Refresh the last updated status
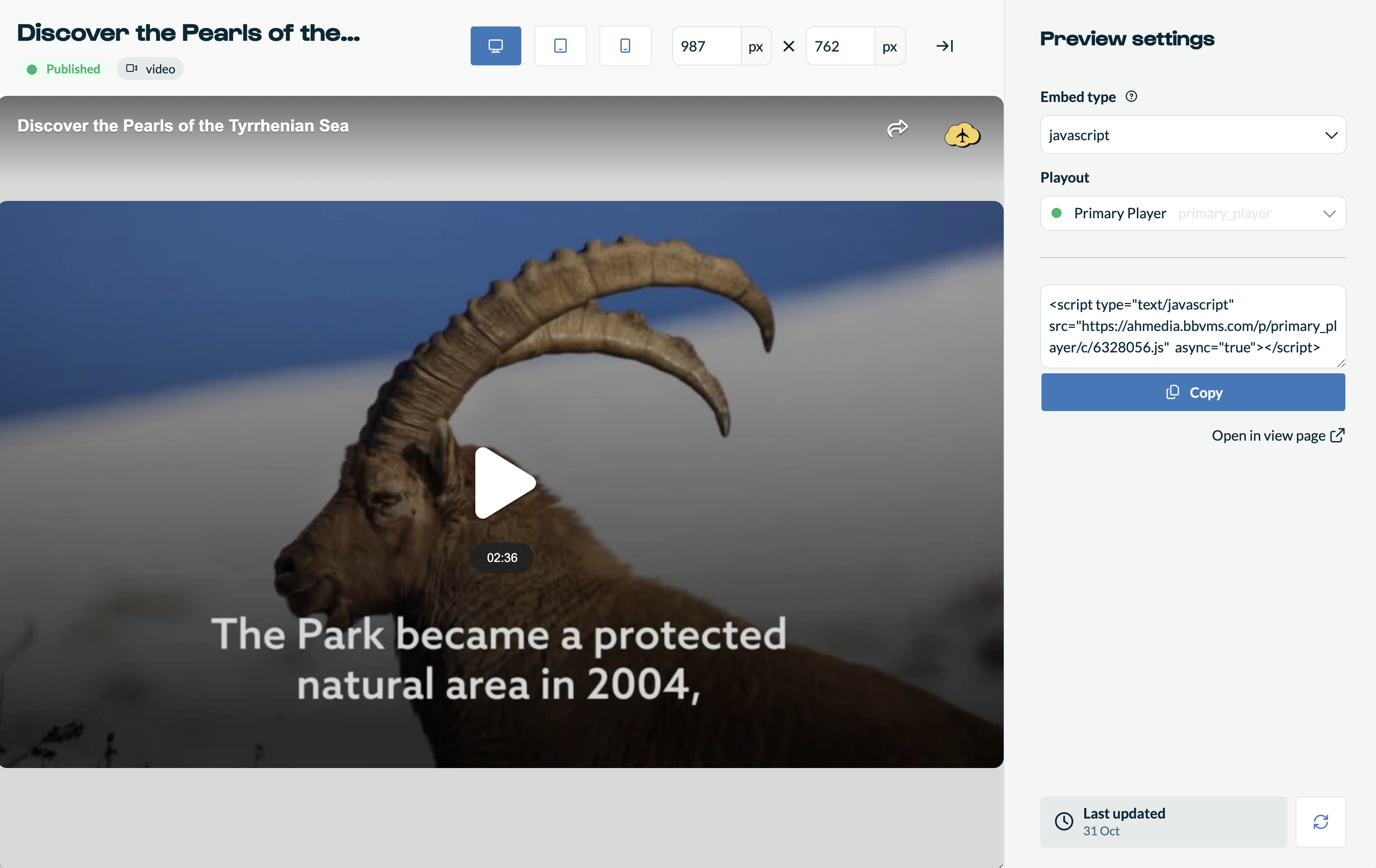This screenshot has height=868, width=1376. [x=1320, y=822]
